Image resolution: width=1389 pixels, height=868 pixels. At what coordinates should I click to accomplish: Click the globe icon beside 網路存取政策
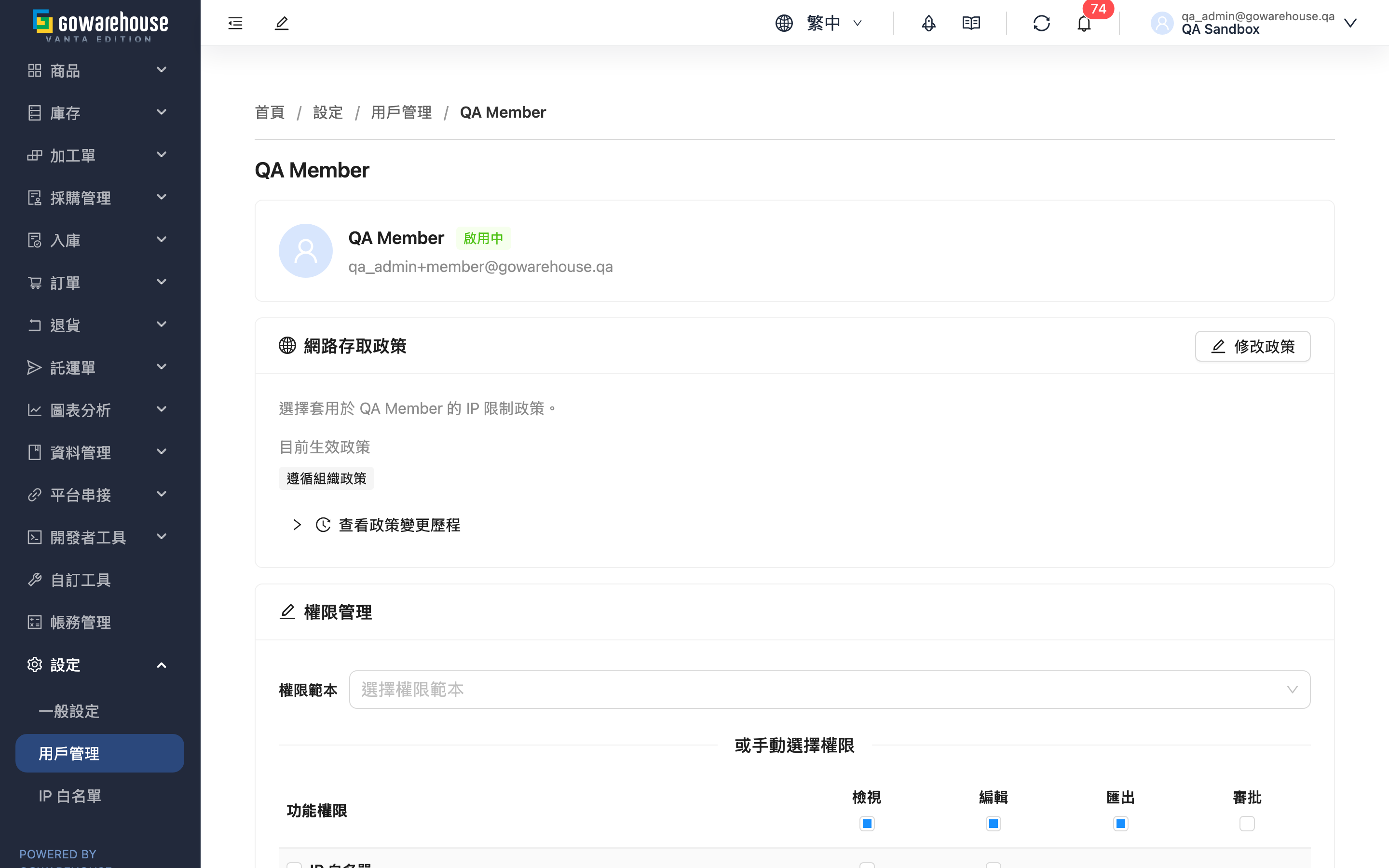[287, 346]
